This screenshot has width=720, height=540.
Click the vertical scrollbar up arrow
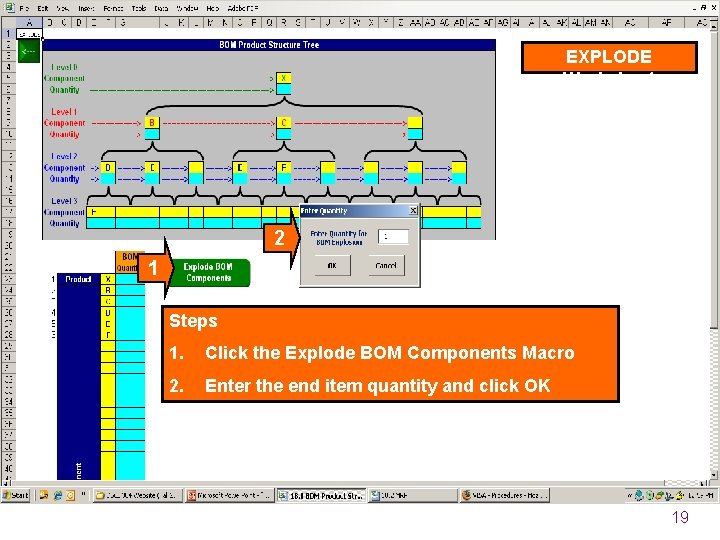[x=714, y=25]
